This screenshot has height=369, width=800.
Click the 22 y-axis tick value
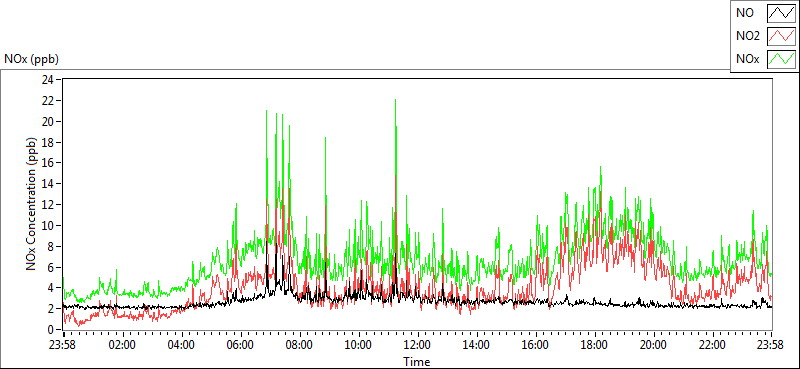coord(47,101)
